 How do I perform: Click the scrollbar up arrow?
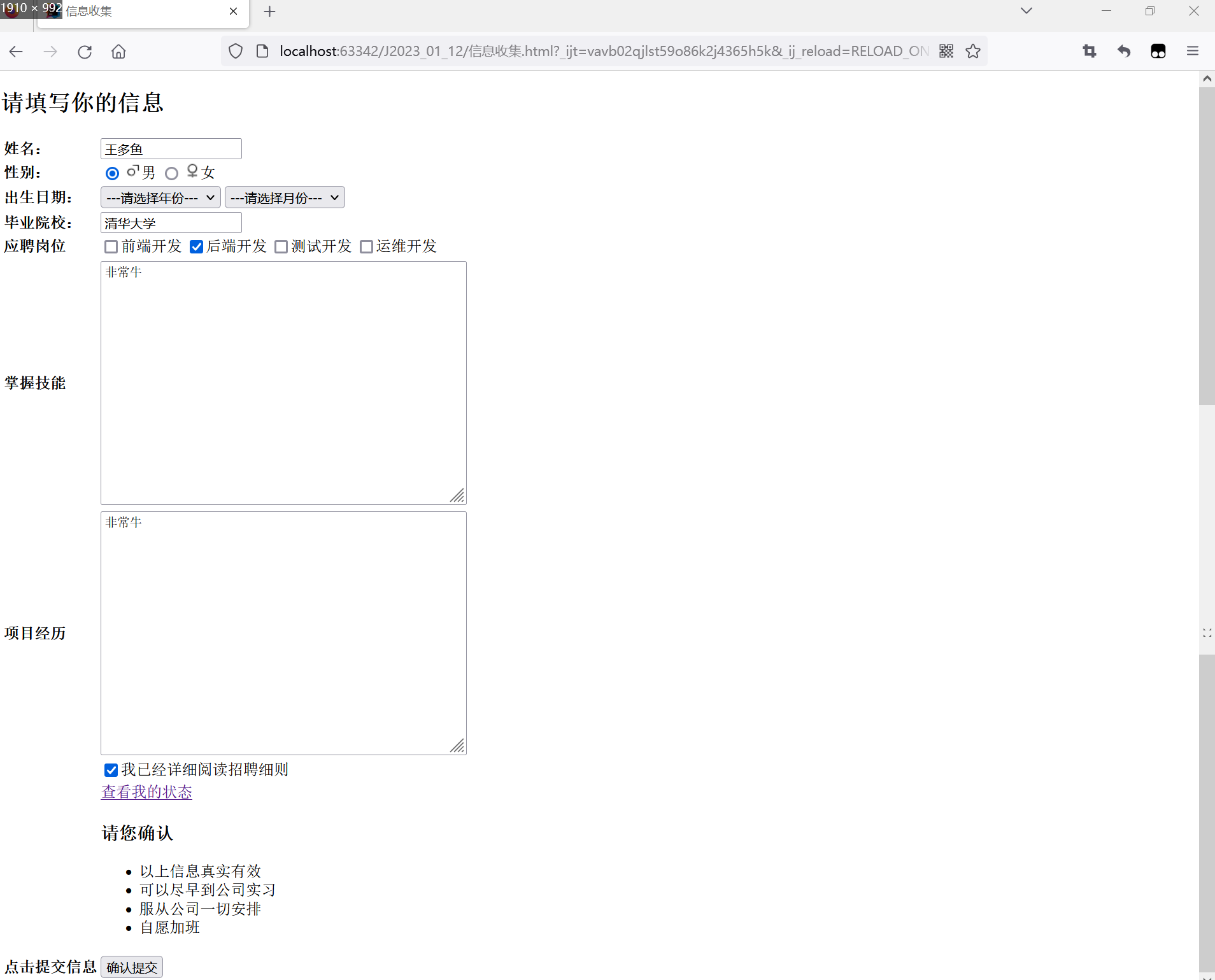coord(1207,78)
